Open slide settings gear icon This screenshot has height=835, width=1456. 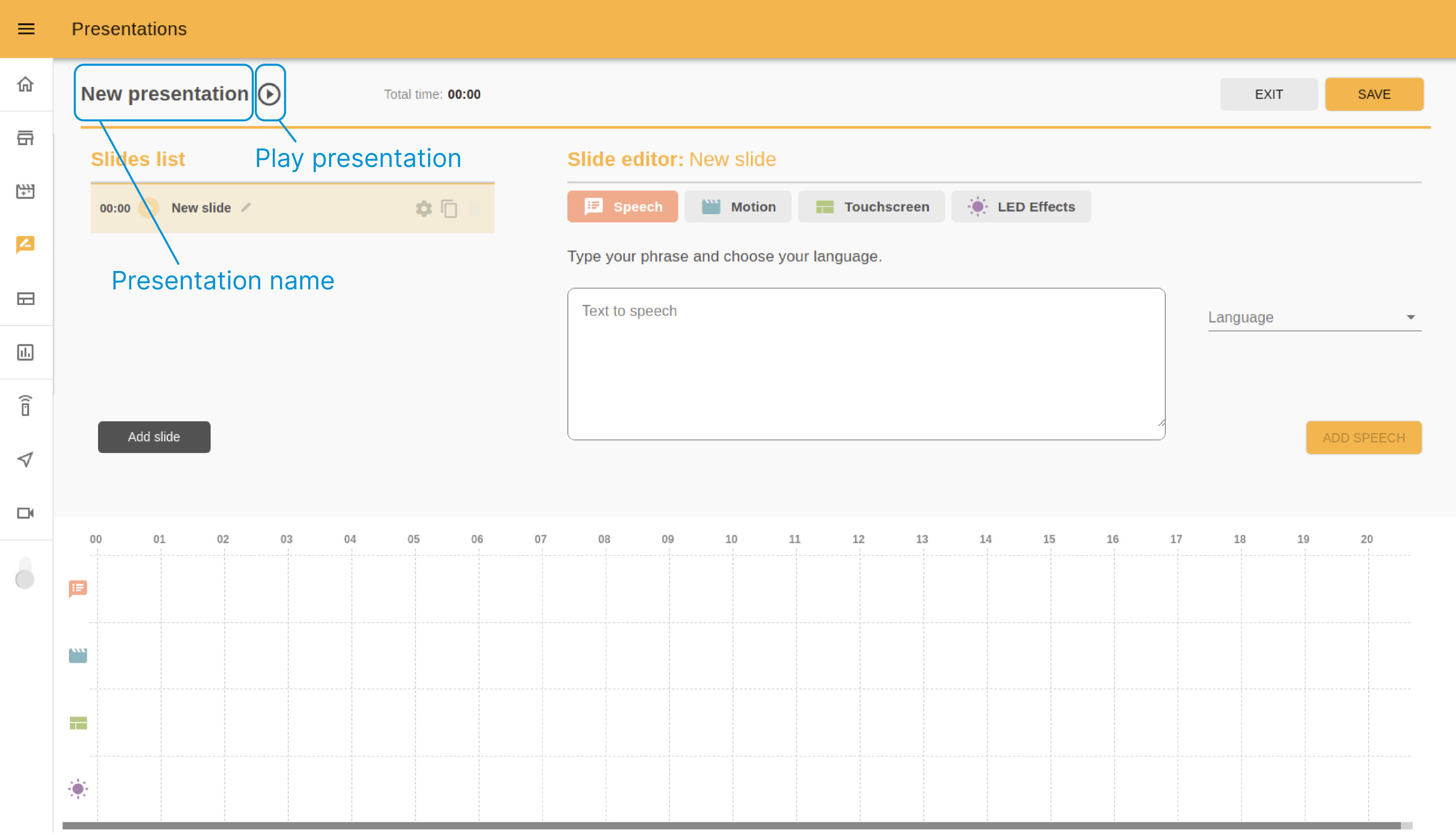pyautogui.click(x=424, y=208)
